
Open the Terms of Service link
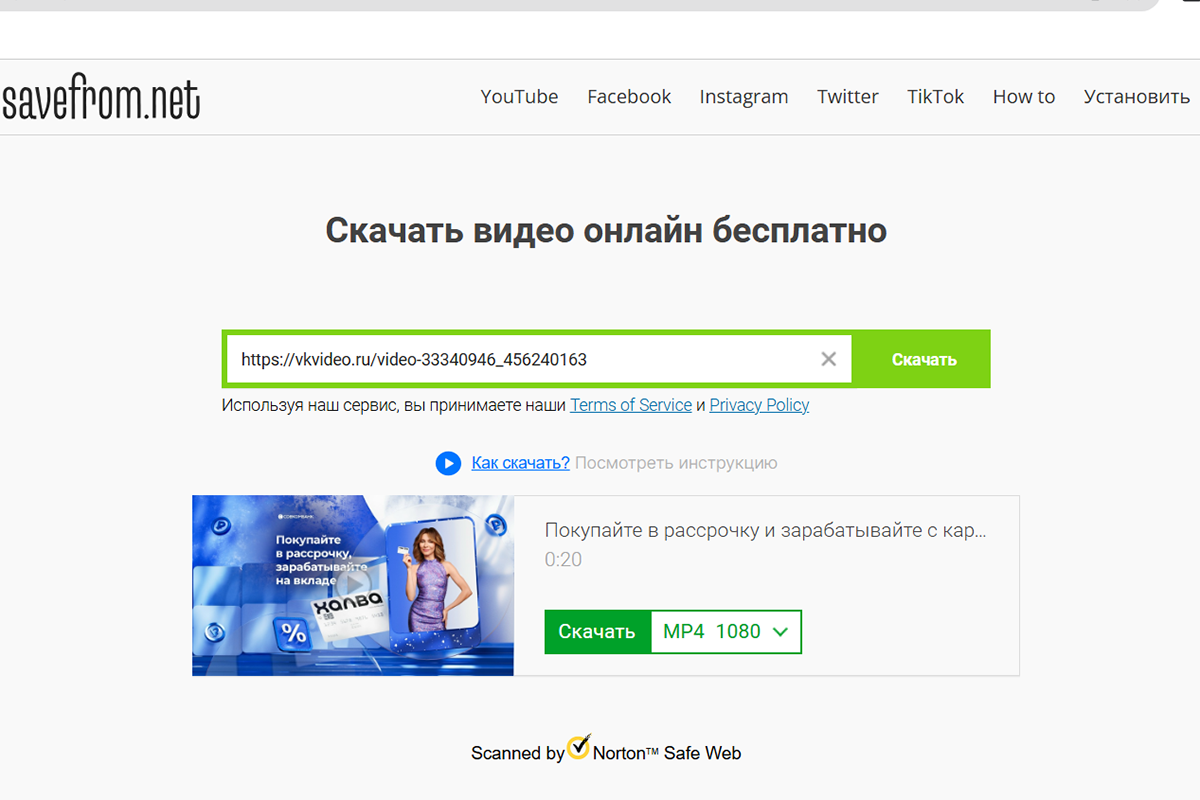pyautogui.click(x=631, y=405)
